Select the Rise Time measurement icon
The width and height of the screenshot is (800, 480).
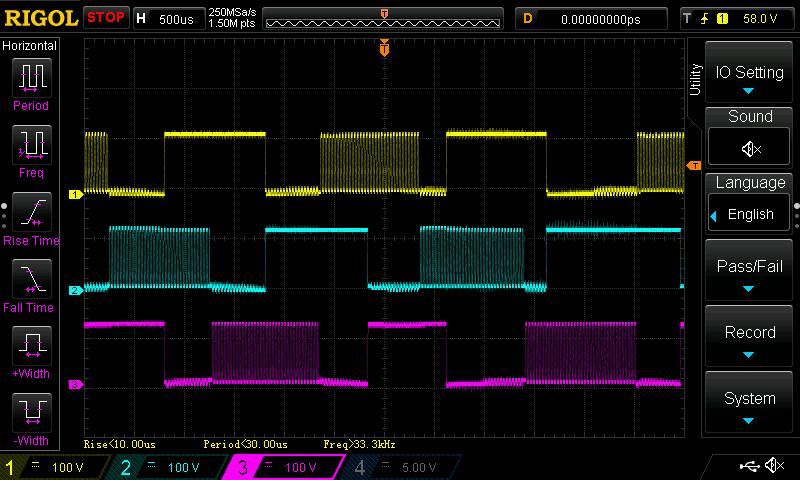pos(32,212)
